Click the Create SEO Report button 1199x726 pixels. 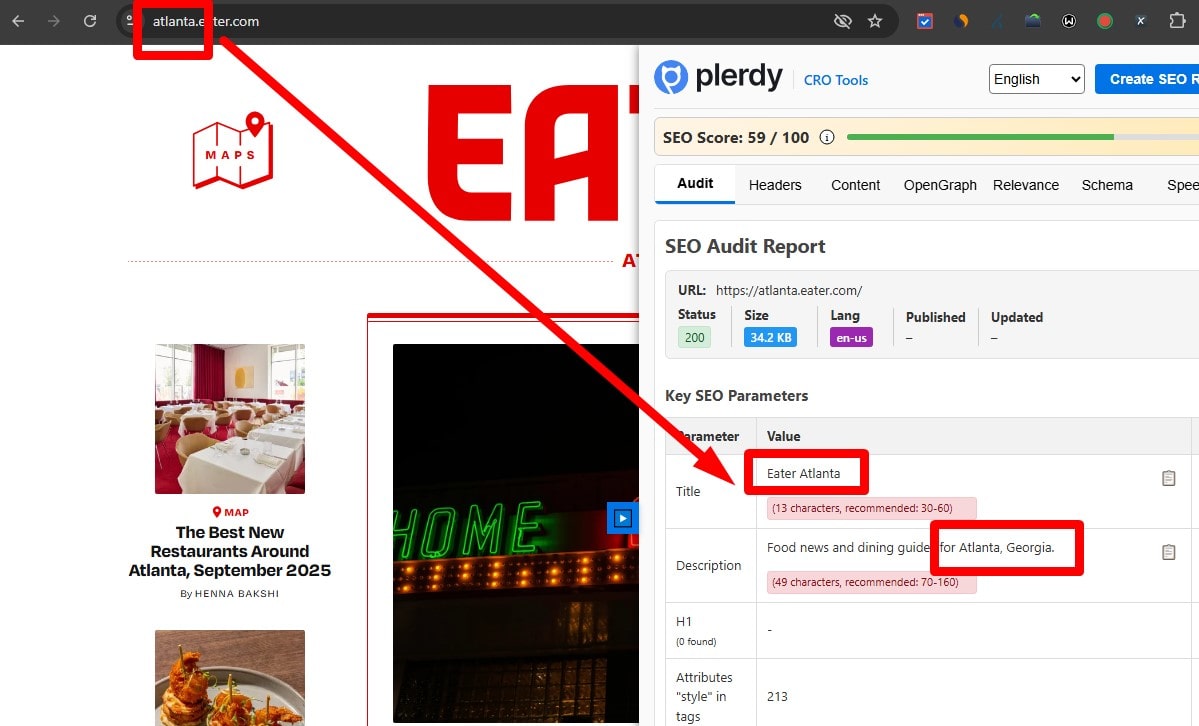[x=1160, y=78]
